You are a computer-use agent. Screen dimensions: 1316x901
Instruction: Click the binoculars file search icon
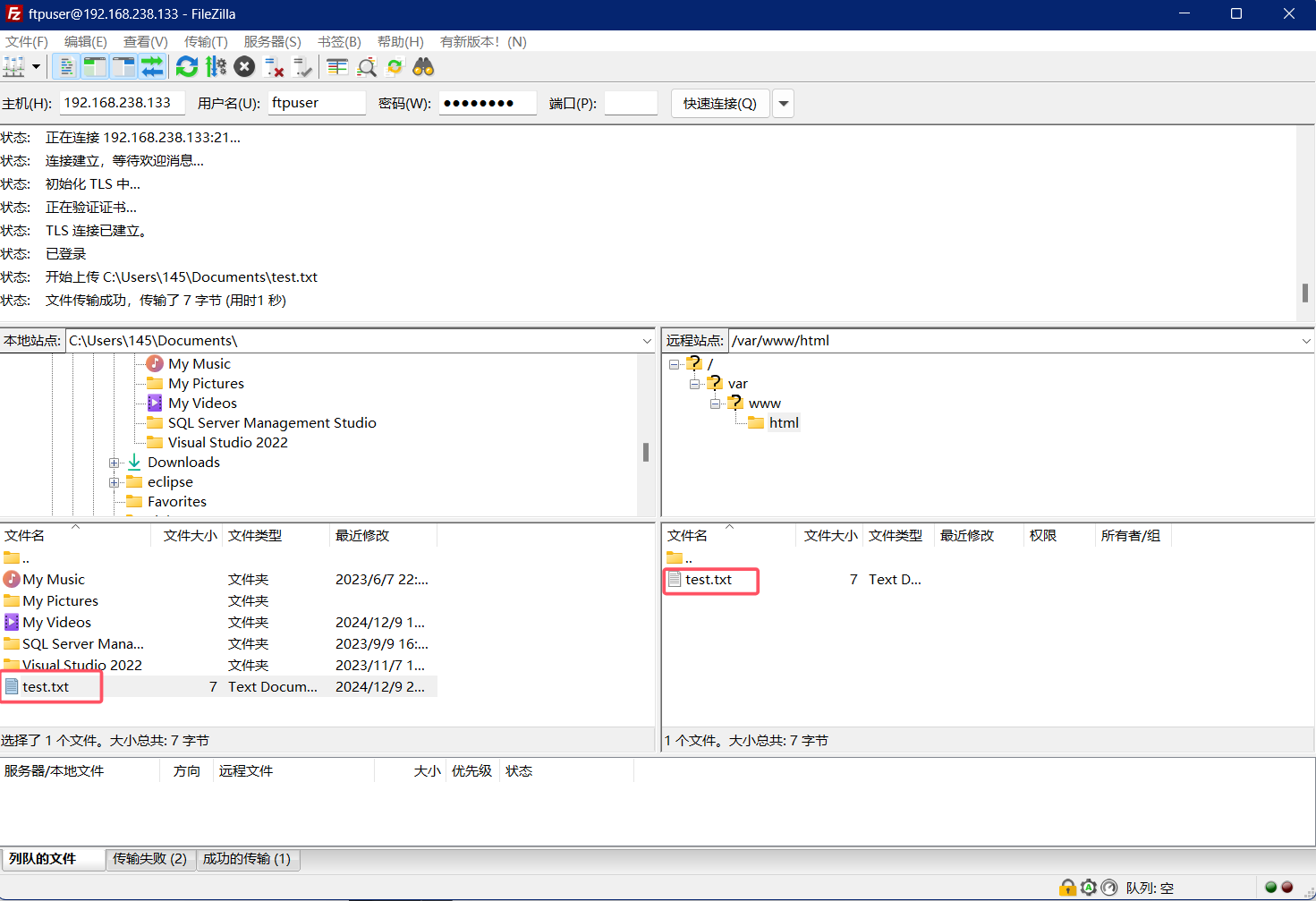[423, 67]
